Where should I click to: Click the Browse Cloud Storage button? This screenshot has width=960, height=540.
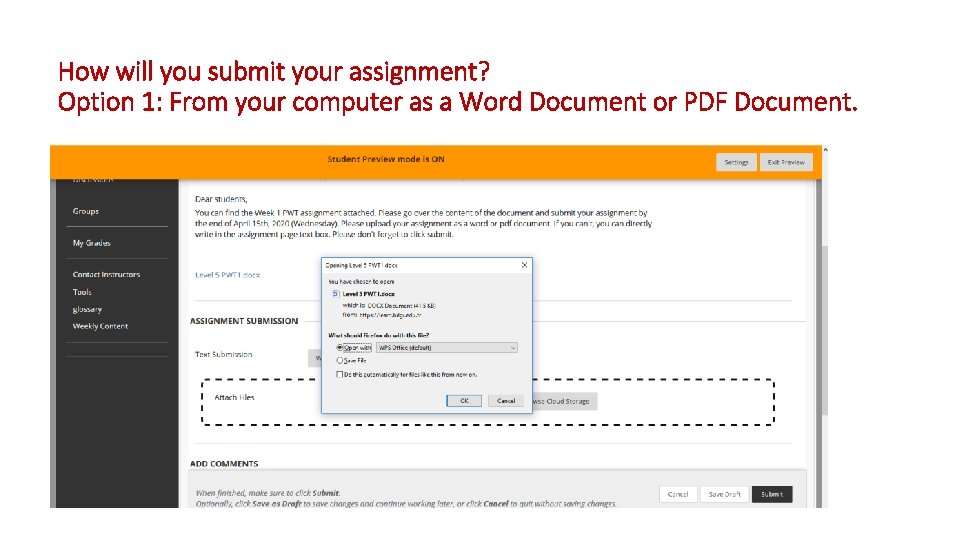coord(563,402)
